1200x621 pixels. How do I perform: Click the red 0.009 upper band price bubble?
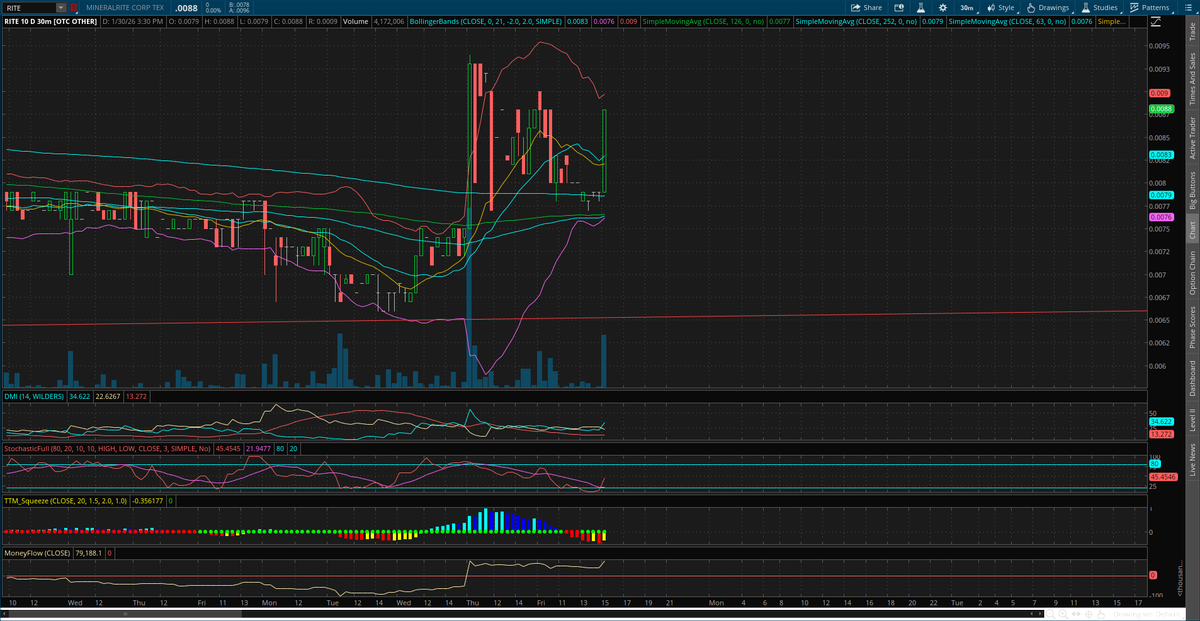(x=1159, y=93)
